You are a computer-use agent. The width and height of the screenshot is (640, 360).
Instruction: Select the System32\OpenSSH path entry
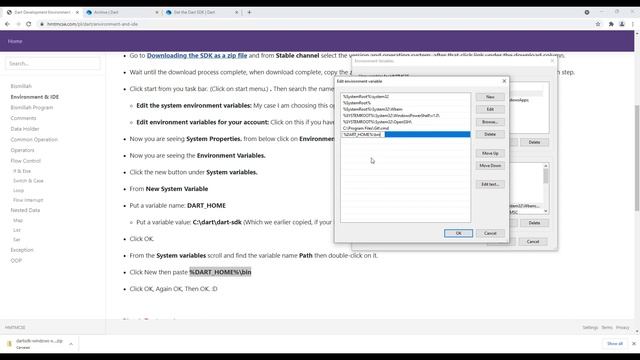pyautogui.click(x=406, y=122)
